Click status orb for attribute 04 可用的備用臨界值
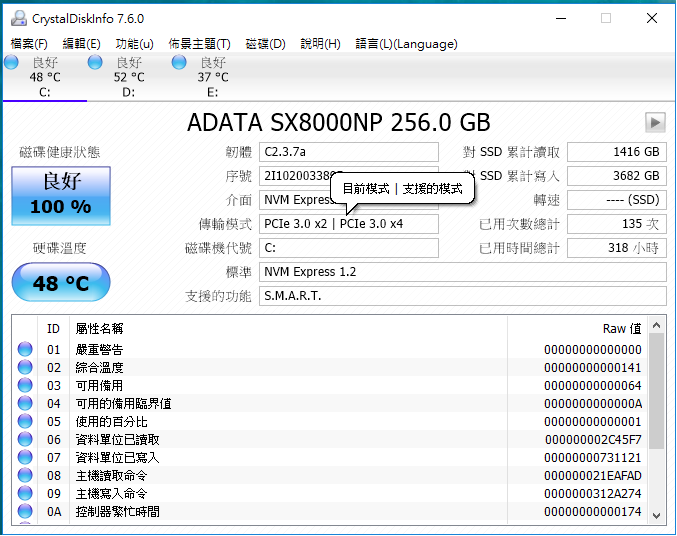677x536 pixels. (25, 403)
